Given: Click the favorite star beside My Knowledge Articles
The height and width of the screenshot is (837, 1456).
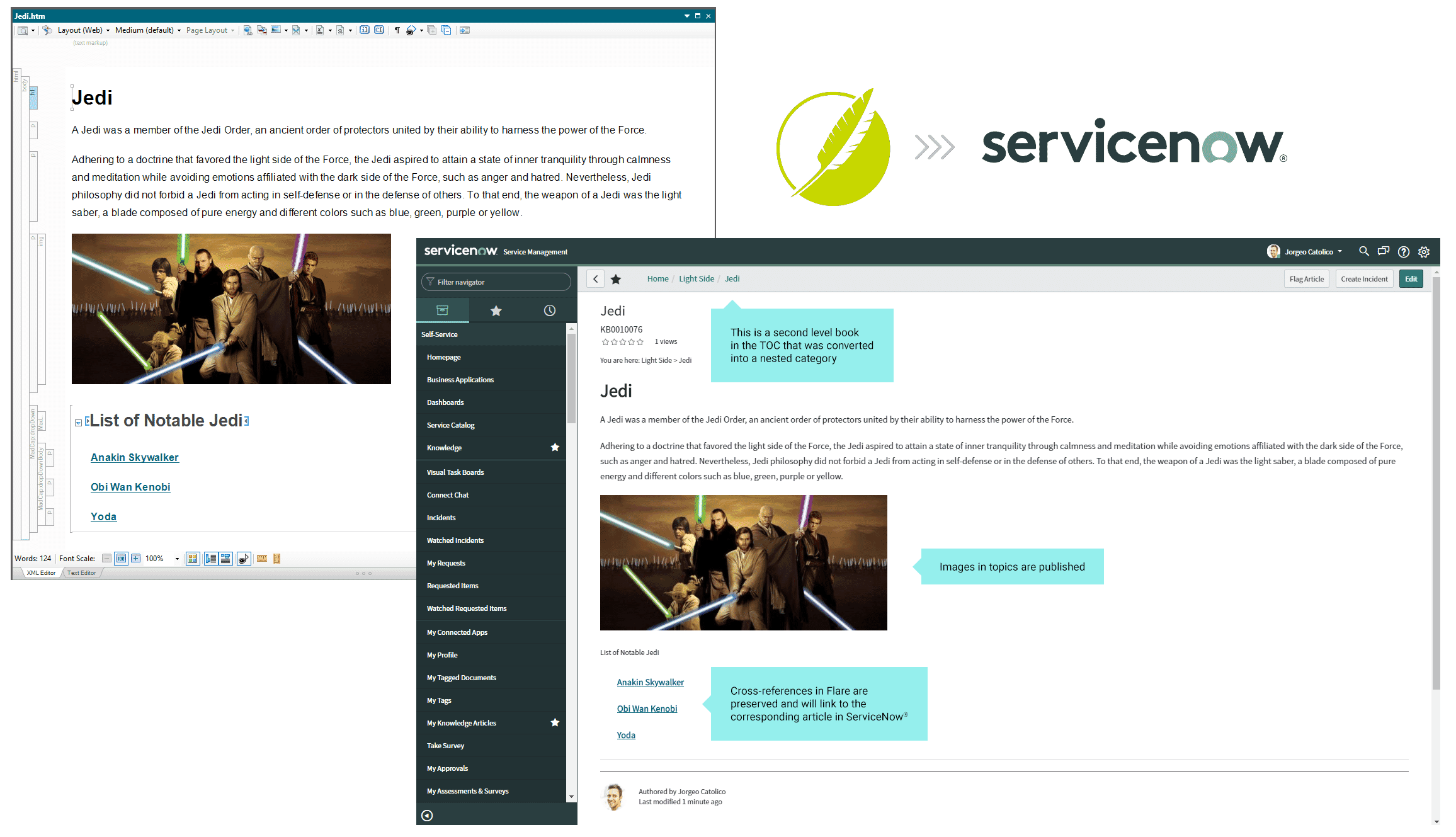Looking at the screenshot, I should (555, 722).
